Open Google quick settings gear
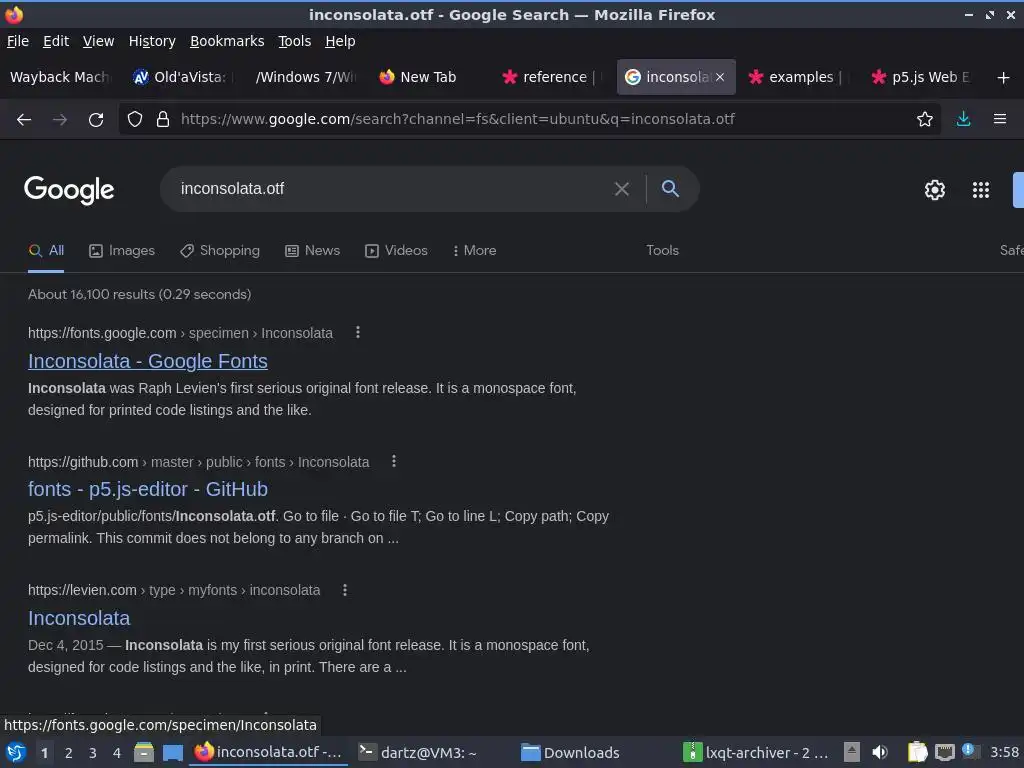This screenshot has width=1024, height=768. coord(935,190)
